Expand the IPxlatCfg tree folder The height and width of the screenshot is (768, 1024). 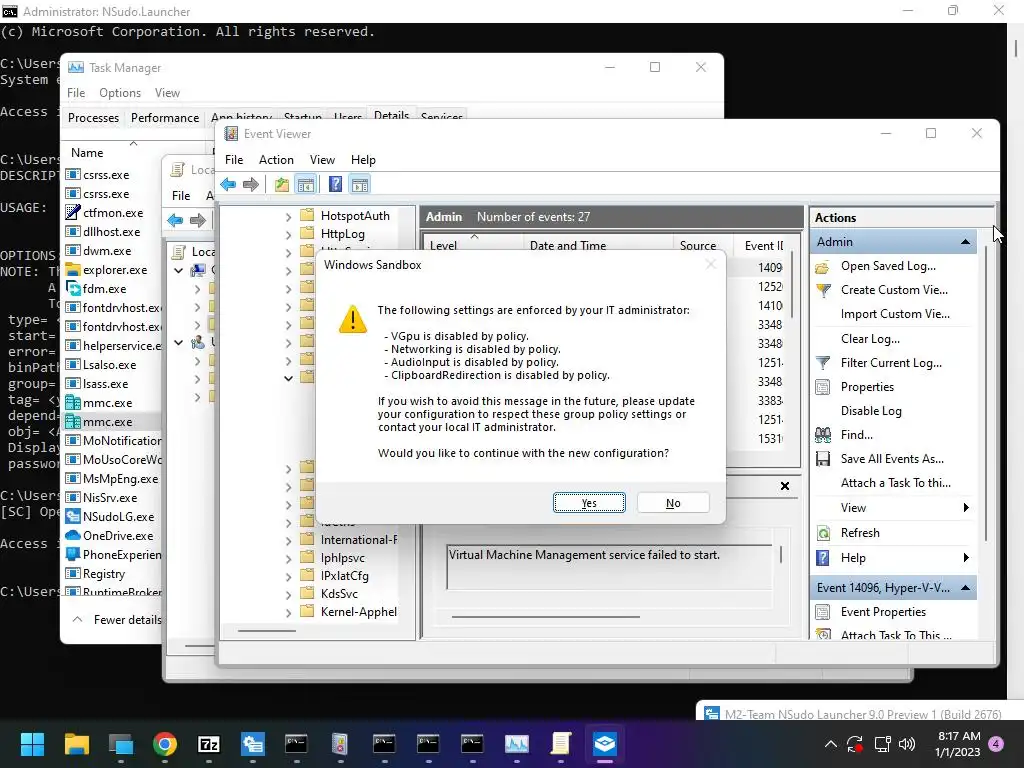(289, 576)
